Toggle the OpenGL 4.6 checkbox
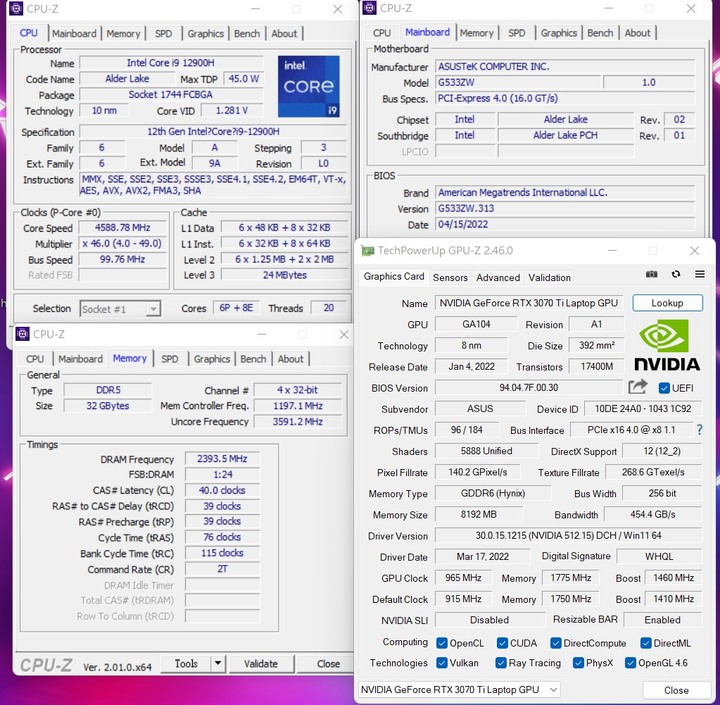Image resolution: width=720 pixels, height=705 pixels. tap(630, 663)
